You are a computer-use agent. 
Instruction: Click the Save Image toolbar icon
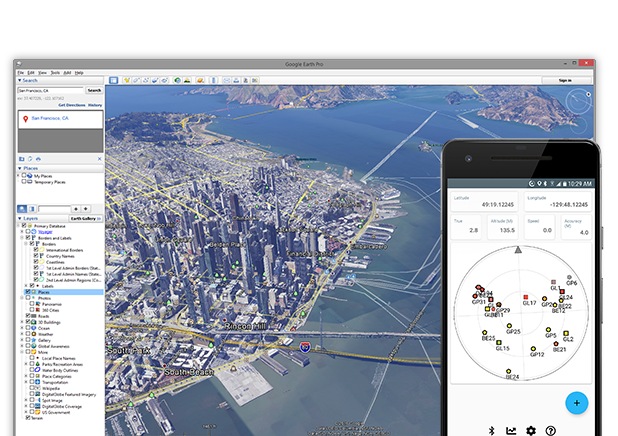pyautogui.click(x=246, y=80)
